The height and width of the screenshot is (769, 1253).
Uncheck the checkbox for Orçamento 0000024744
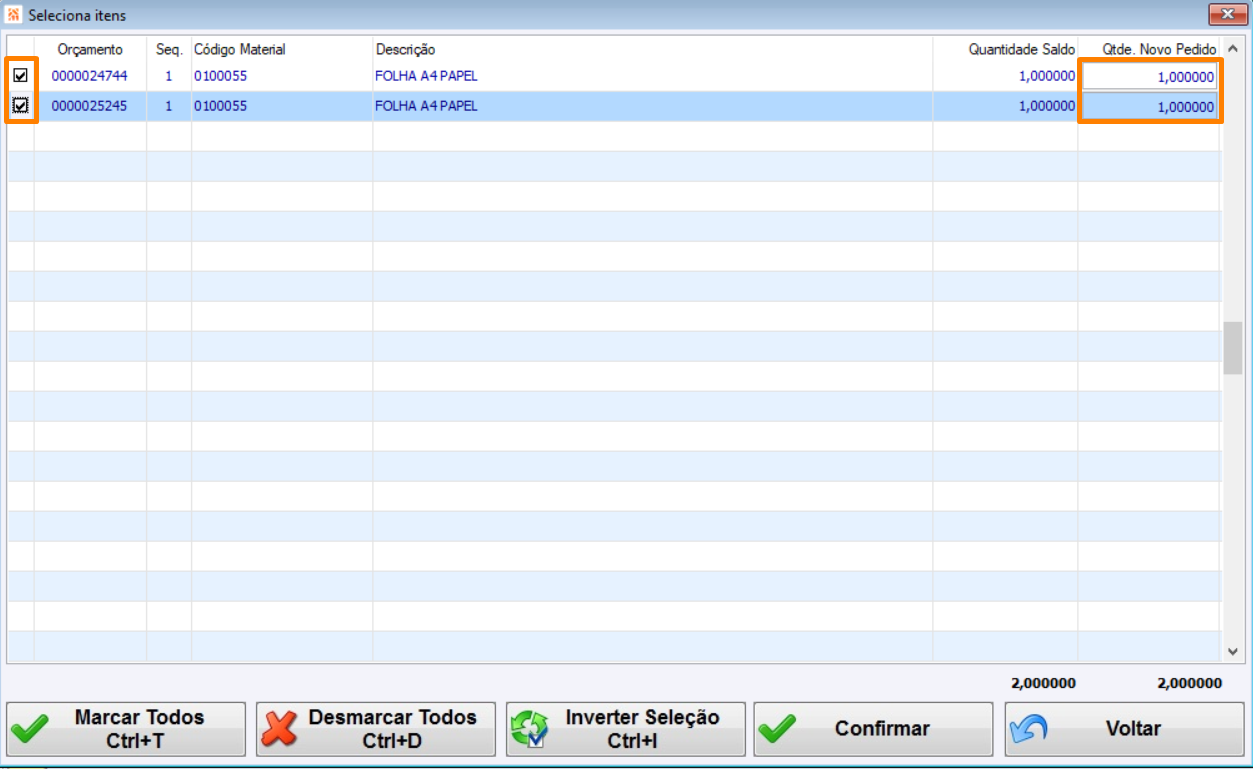20,75
